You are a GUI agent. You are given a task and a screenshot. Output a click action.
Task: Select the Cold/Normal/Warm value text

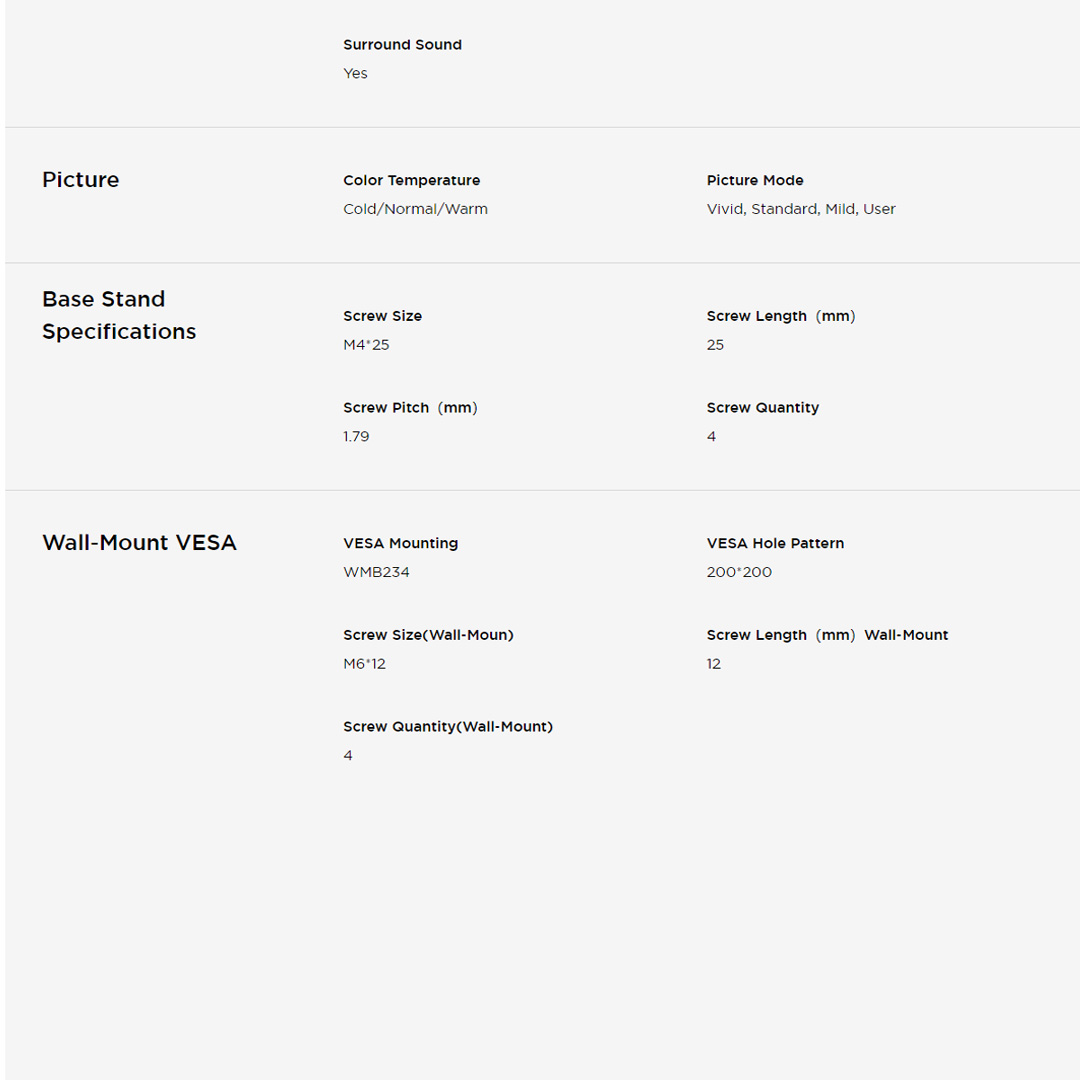[x=415, y=209]
